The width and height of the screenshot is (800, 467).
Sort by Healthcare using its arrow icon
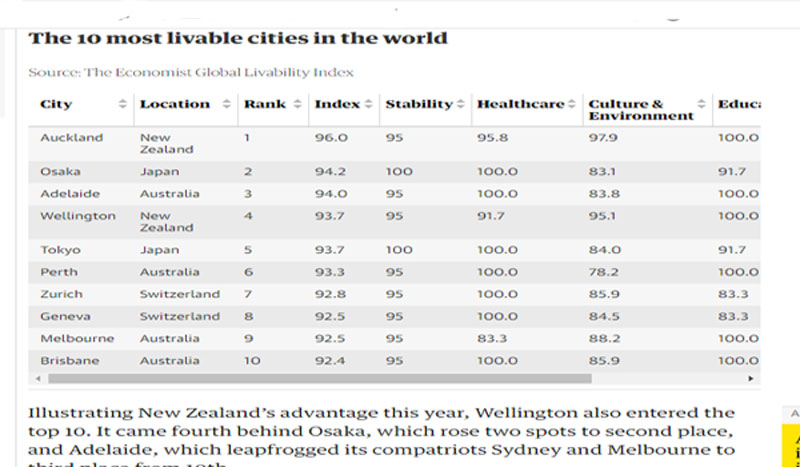[x=572, y=105]
